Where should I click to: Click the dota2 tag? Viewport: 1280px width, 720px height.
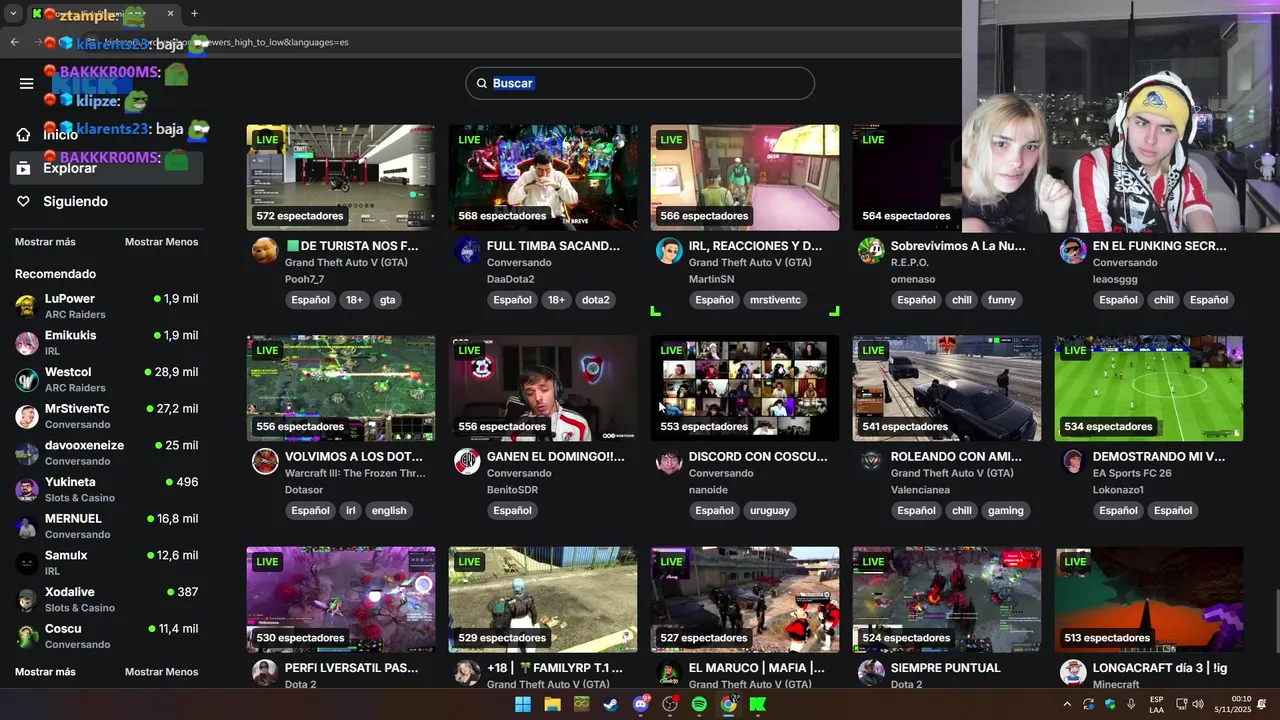[x=595, y=300]
